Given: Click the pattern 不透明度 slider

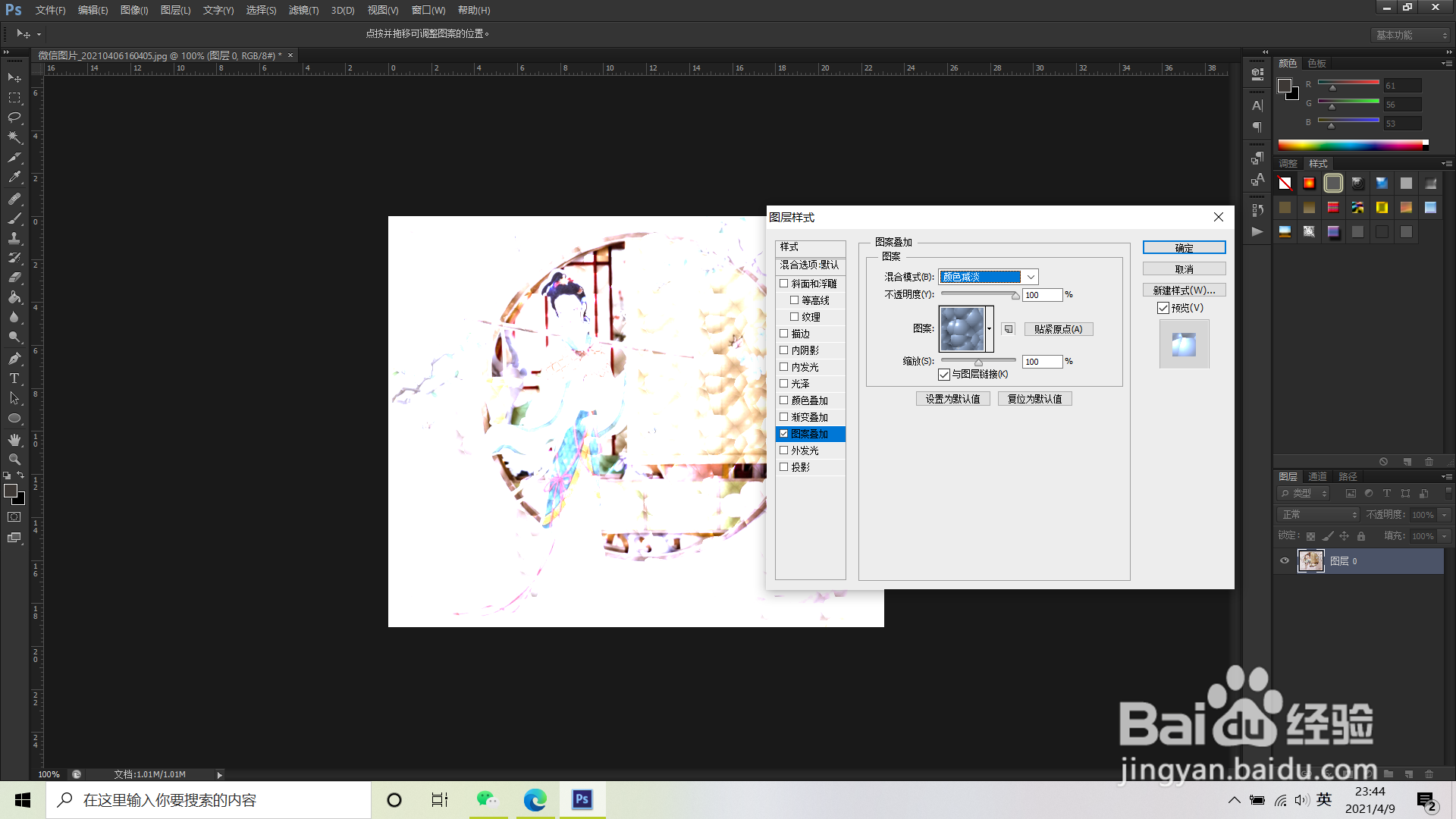Looking at the screenshot, I should (x=979, y=294).
